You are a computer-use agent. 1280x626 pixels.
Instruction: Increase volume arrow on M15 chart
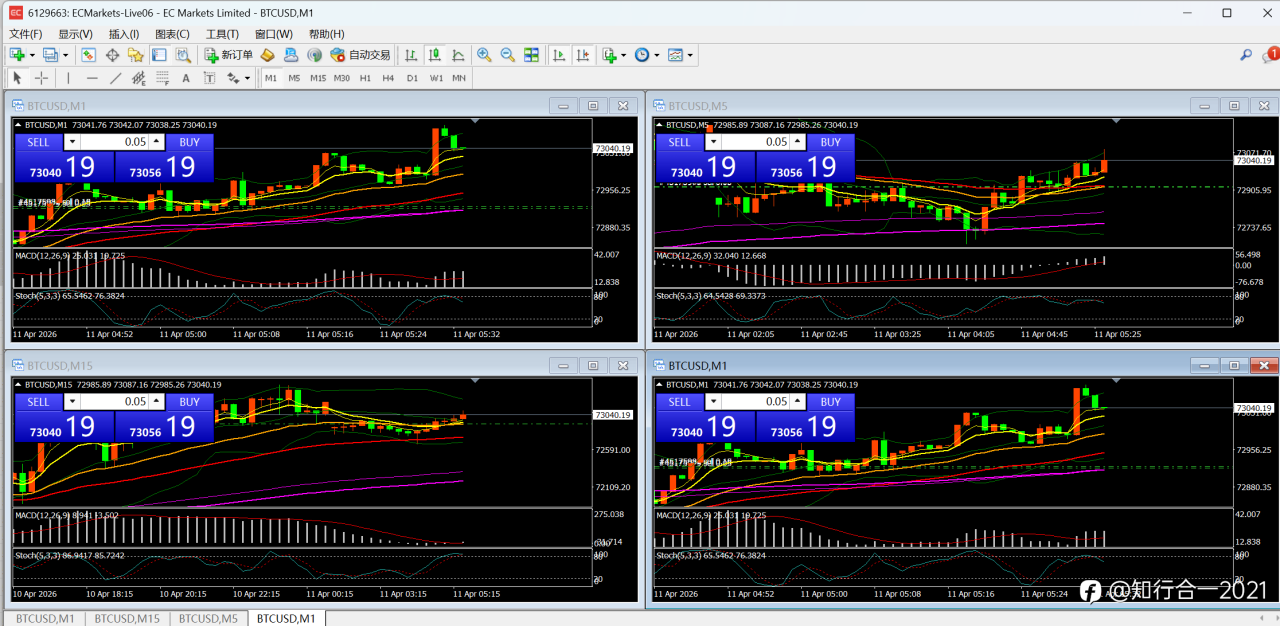tap(156, 402)
